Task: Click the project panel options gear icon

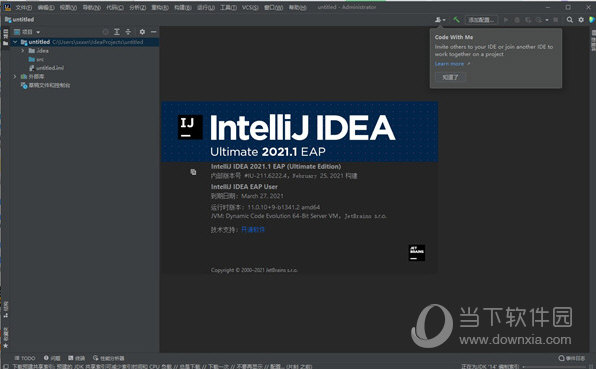Action: pos(142,32)
